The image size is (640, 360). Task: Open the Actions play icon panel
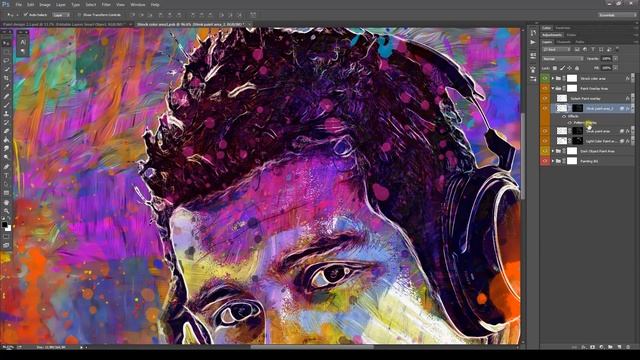[x=533, y=42]
